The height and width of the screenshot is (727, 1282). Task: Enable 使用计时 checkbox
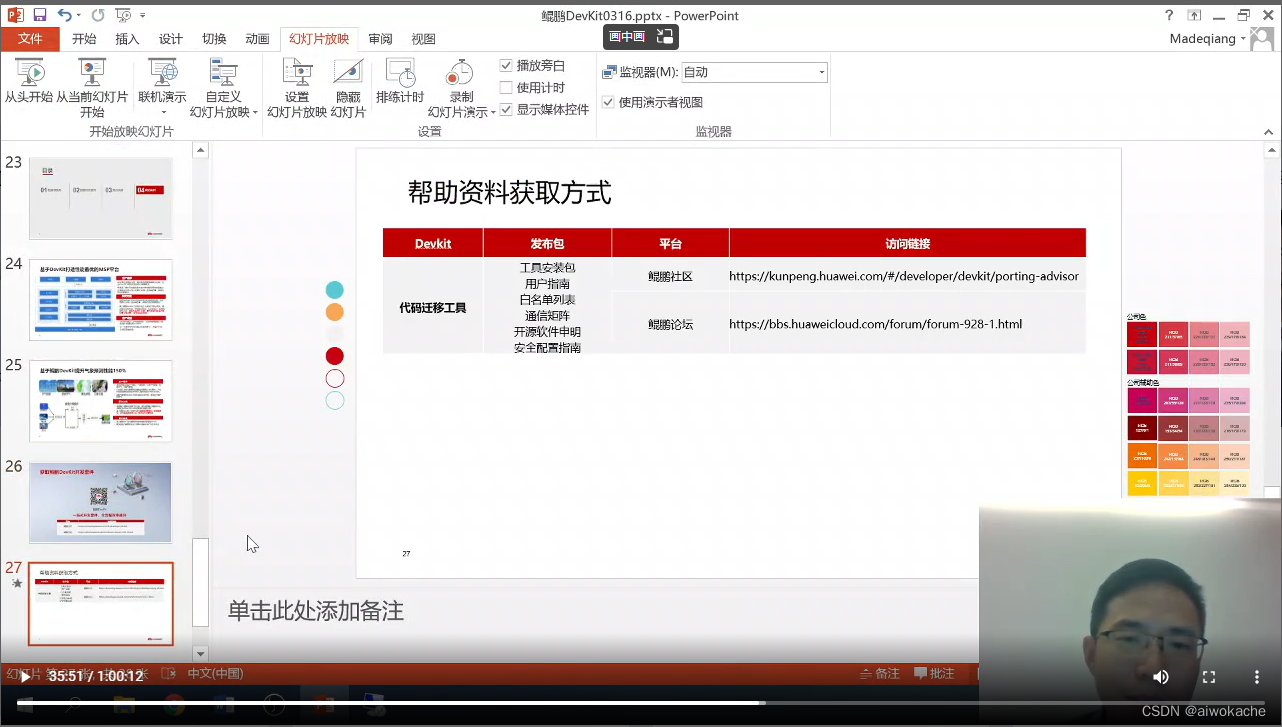click(x=506, y=87)
